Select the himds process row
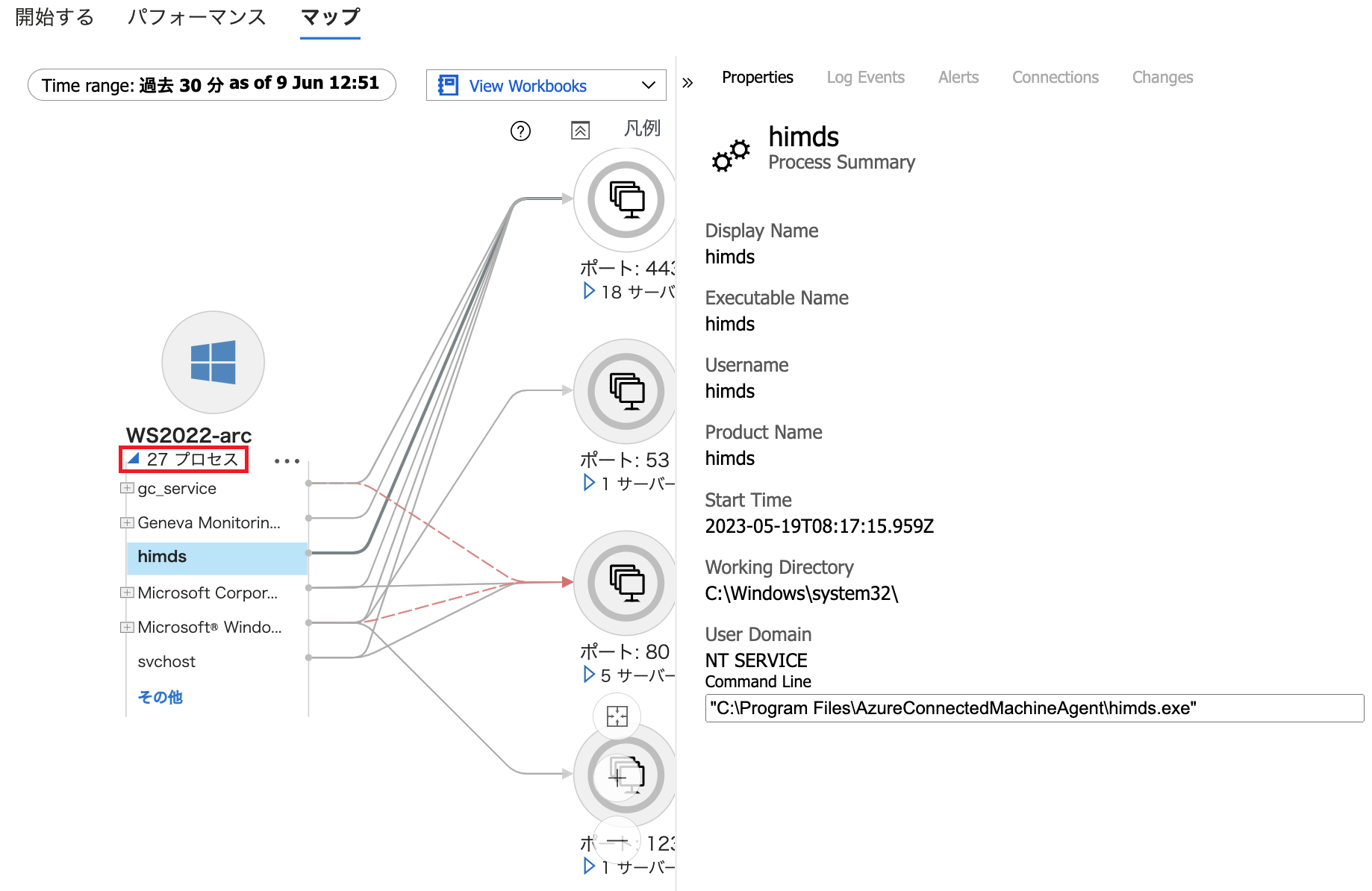Image resolution: width=1372 pixels, height=891 pixels. click(x=217, y=557)
